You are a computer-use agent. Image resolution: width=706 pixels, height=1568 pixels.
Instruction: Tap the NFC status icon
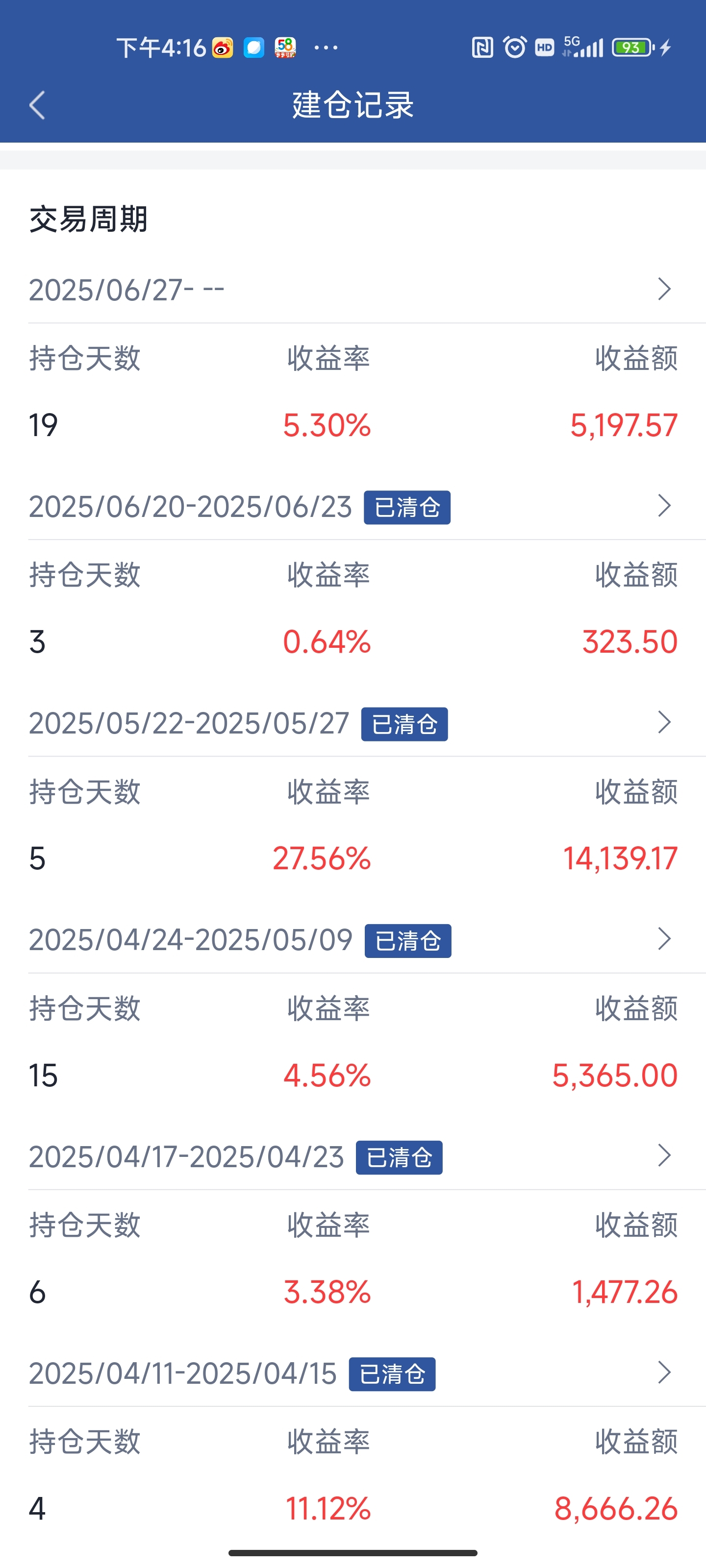pyautogui.click(x=482, y=48)
